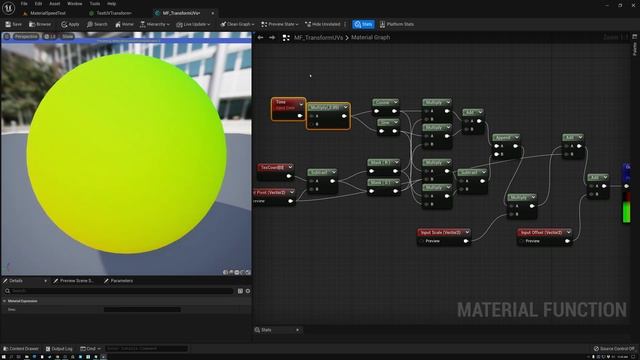This screenshot has width=640, height=360.
Task: Open the Clean Graph dropdown
Action: (x=237, y=24)
